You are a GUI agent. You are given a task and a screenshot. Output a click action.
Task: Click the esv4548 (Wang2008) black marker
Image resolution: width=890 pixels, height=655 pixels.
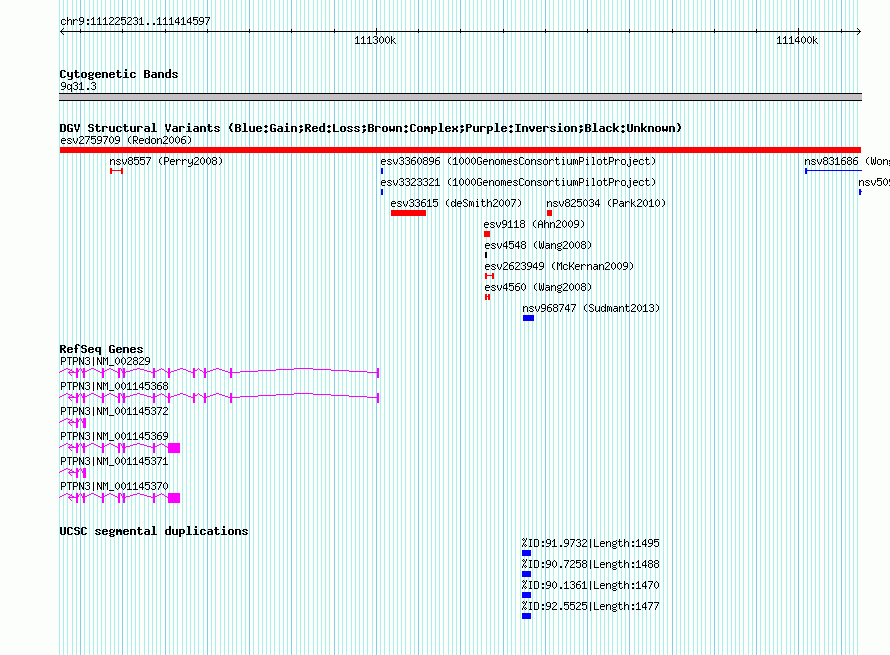[x=486, y=255]
